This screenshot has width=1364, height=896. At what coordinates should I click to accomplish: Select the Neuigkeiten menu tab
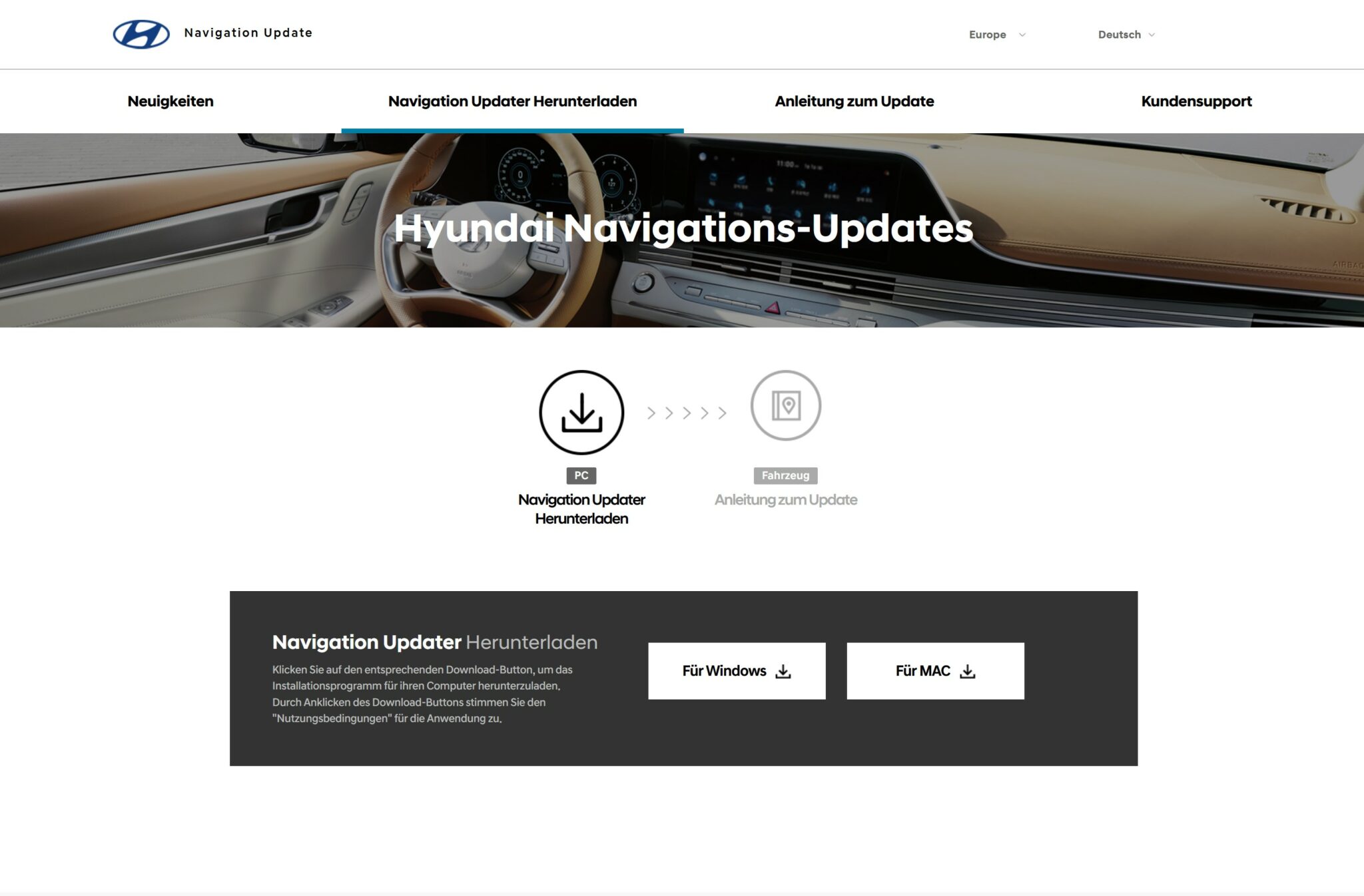click(x=170, y=101)
